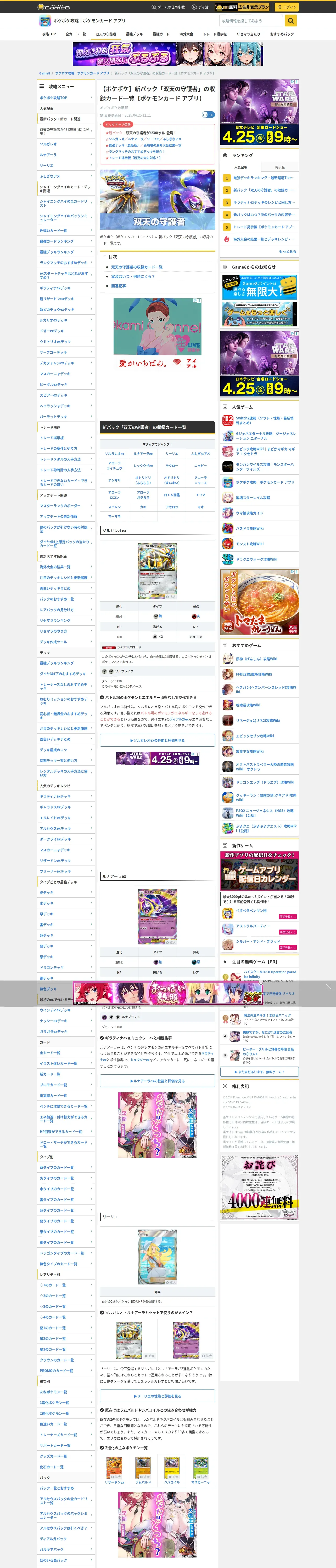Expand リーリエ sidebar menu item arrow

[x=92, y=166]
